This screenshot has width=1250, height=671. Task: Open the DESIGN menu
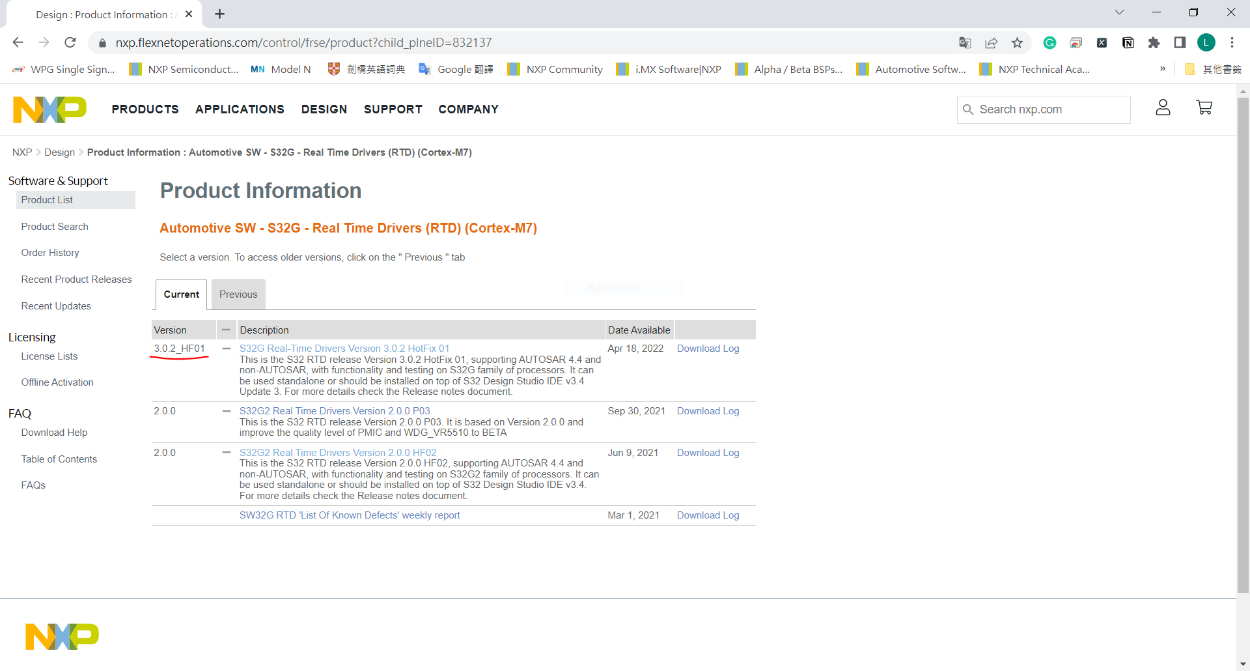click(x=324, y=109)
